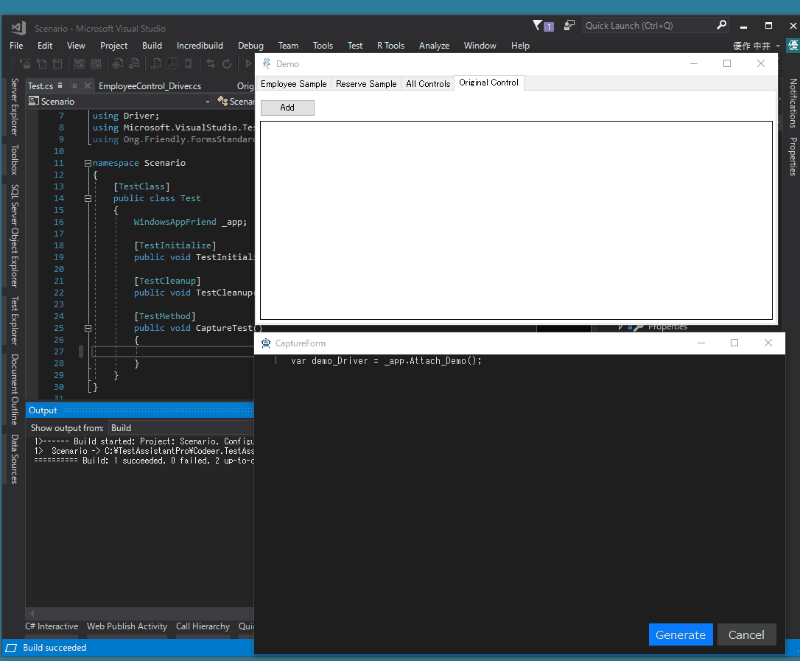Click the refresh arrow toolbar icon
This screenshot has height=661, width=800.
(x=227, y=64)
